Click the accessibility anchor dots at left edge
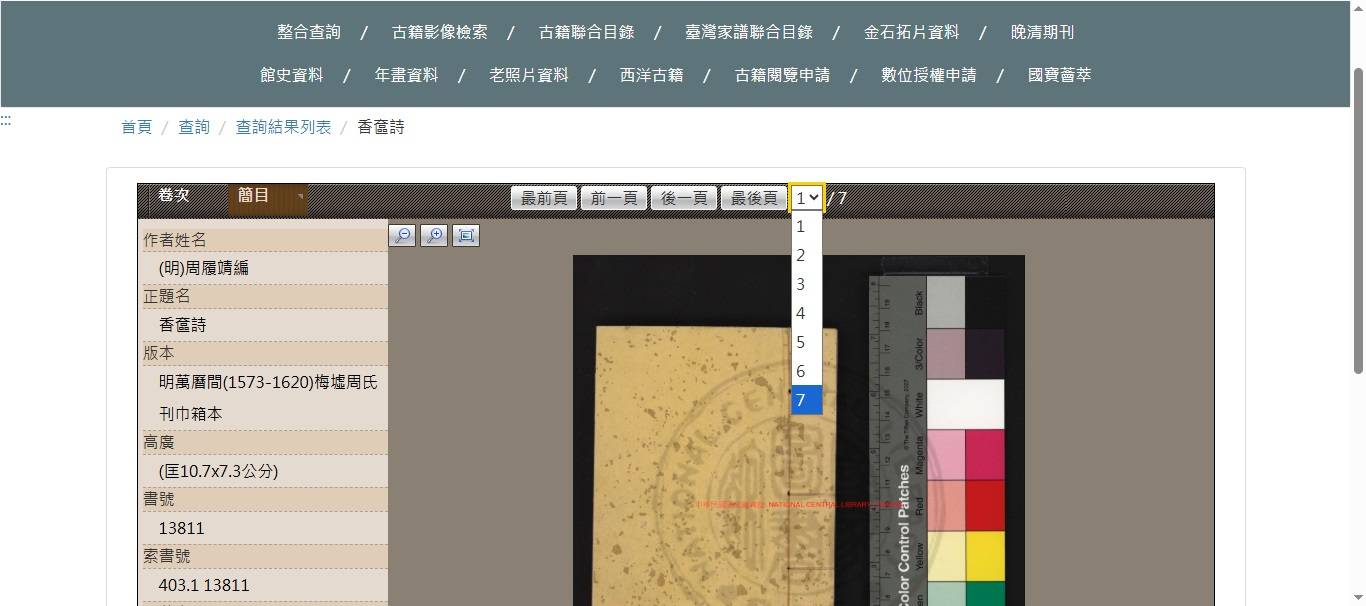Screen dimensions: 1366x606 6,121
